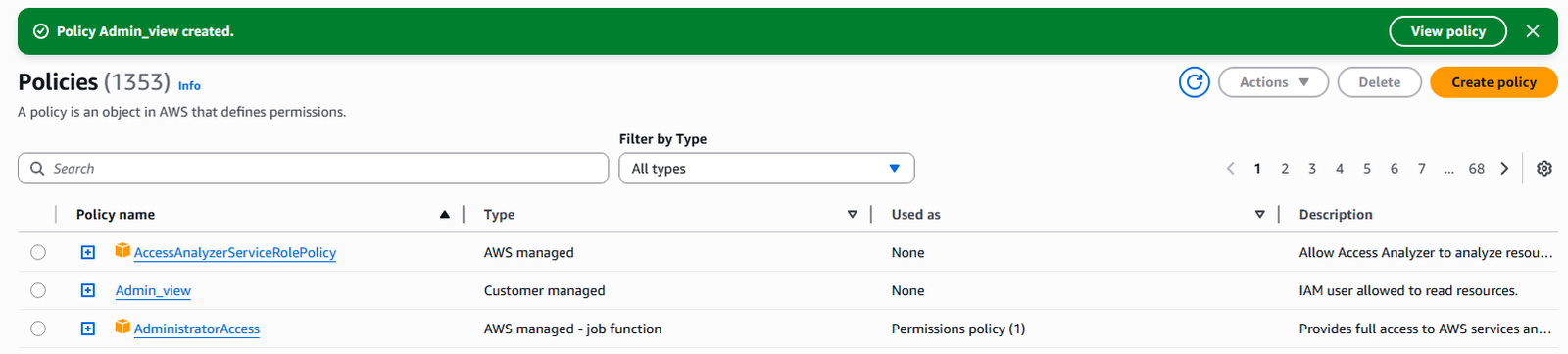The image size is (1568, 354).
Task: Open the AdministratorAccess policy link
Action: [x=197, y=329]
